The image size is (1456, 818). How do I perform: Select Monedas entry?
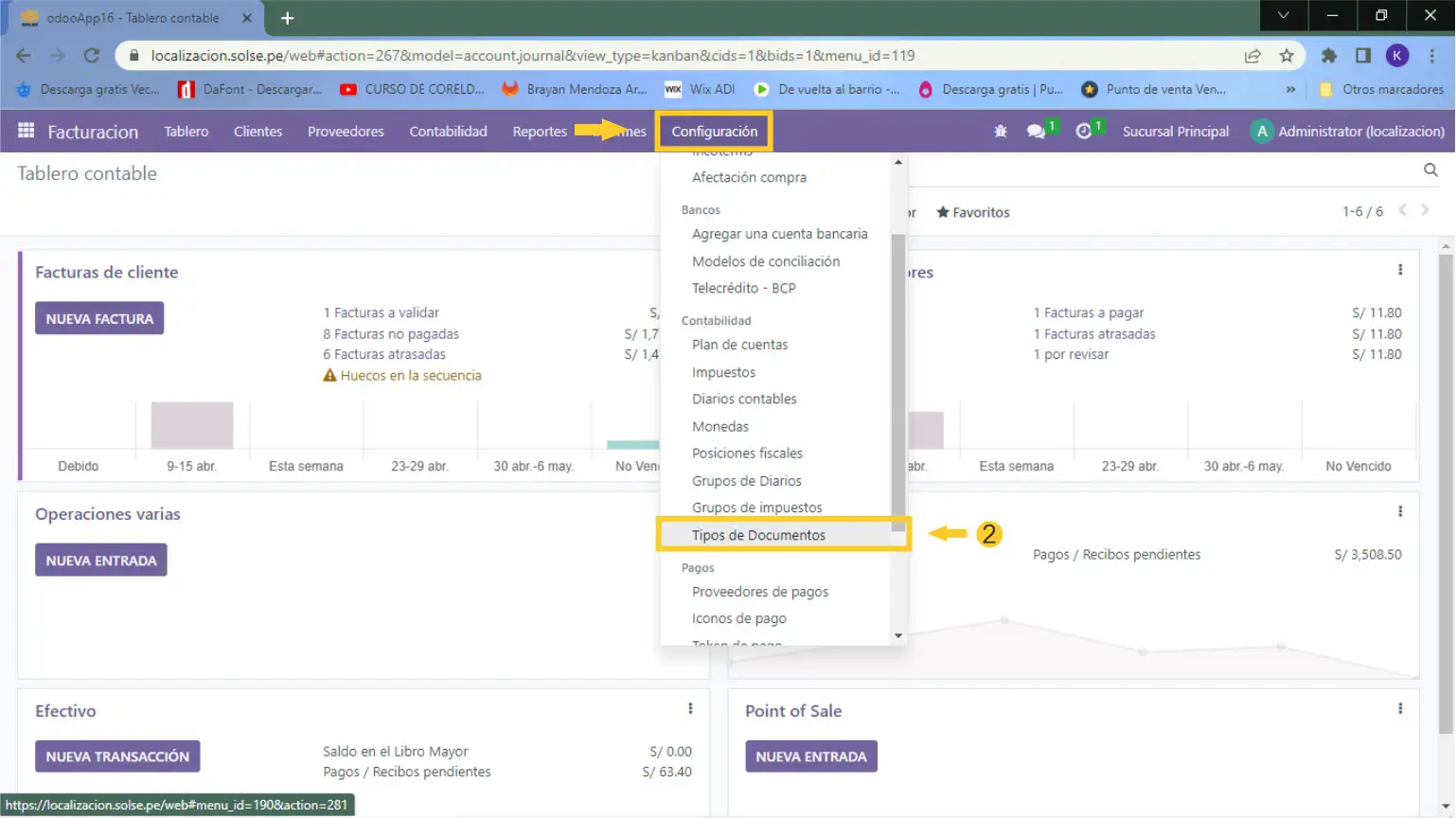point(720,426)
